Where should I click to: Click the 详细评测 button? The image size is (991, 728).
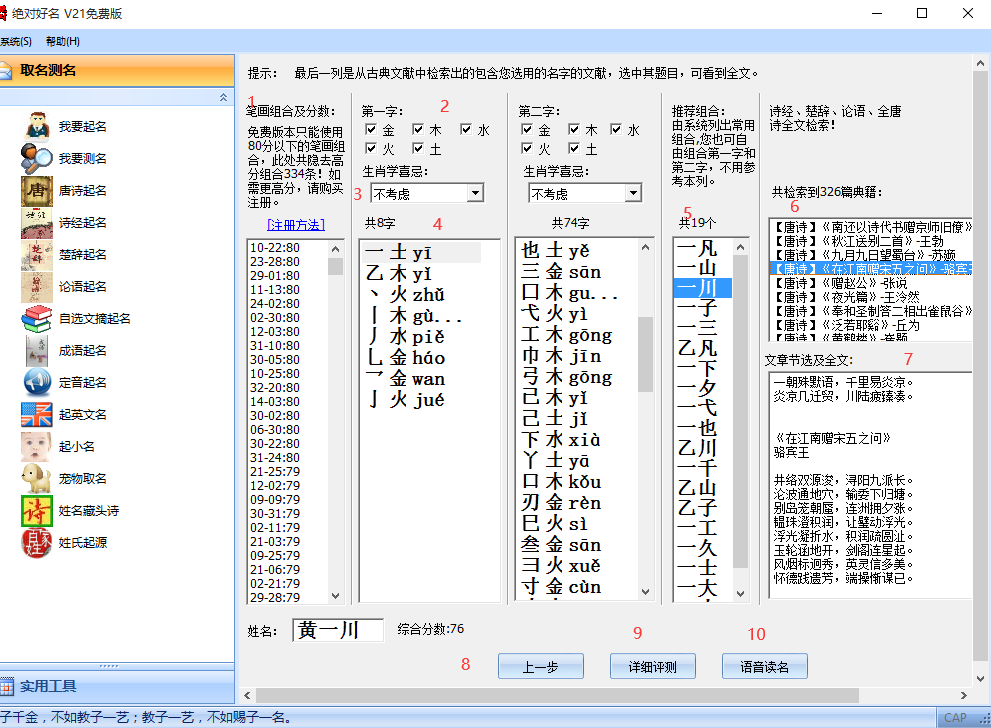point(652,667)
